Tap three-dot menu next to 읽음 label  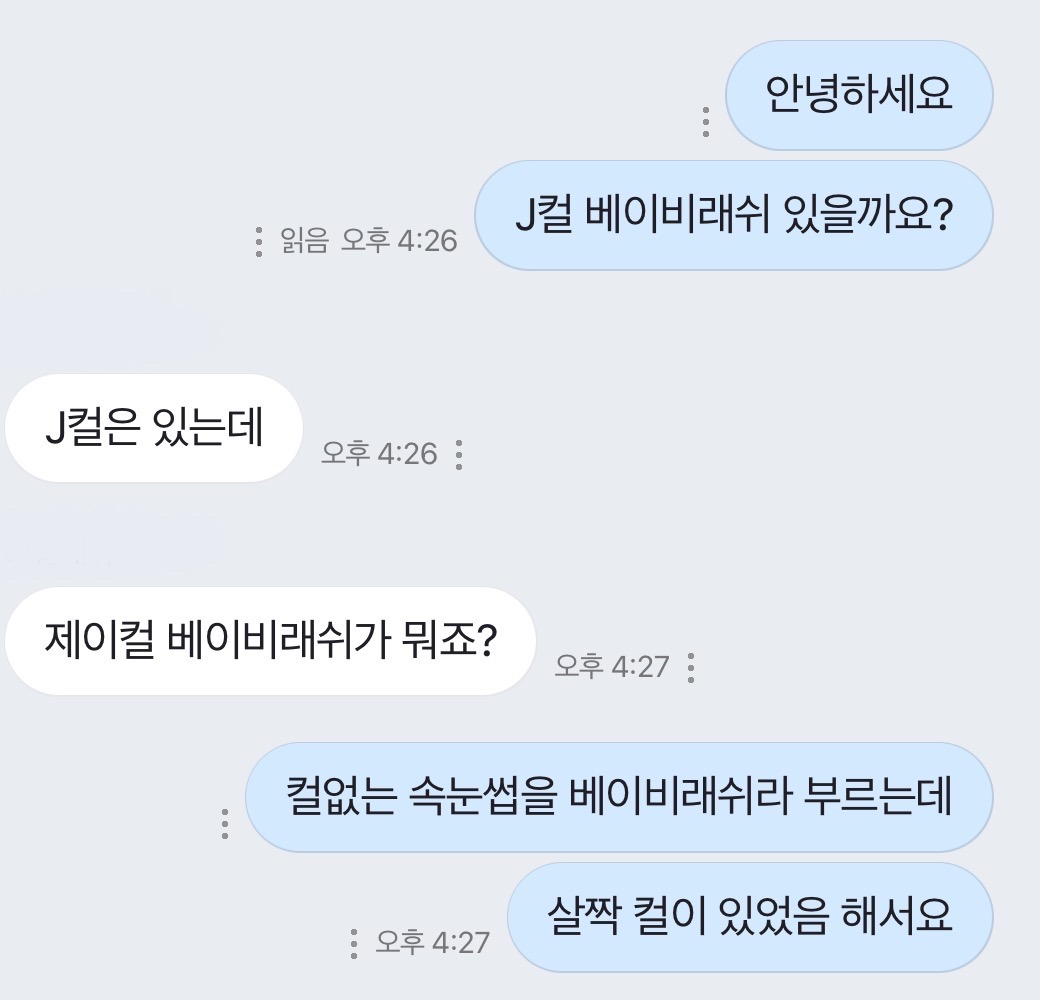[259, 242]
